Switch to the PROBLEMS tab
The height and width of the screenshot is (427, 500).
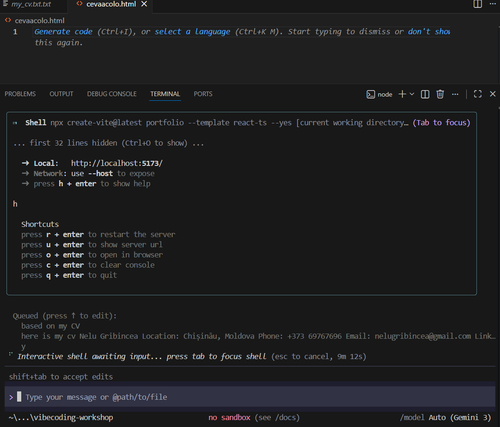coord(20,94)
